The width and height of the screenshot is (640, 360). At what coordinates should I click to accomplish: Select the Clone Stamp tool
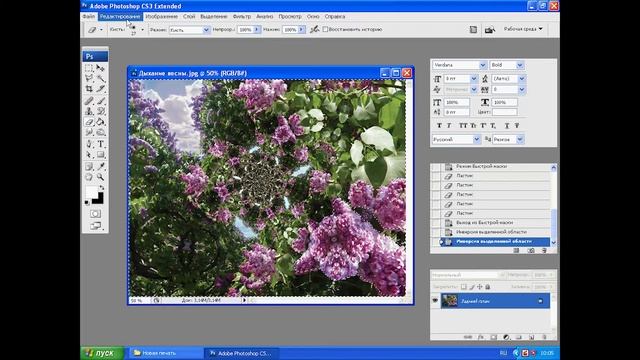click(x=89, y=111)
